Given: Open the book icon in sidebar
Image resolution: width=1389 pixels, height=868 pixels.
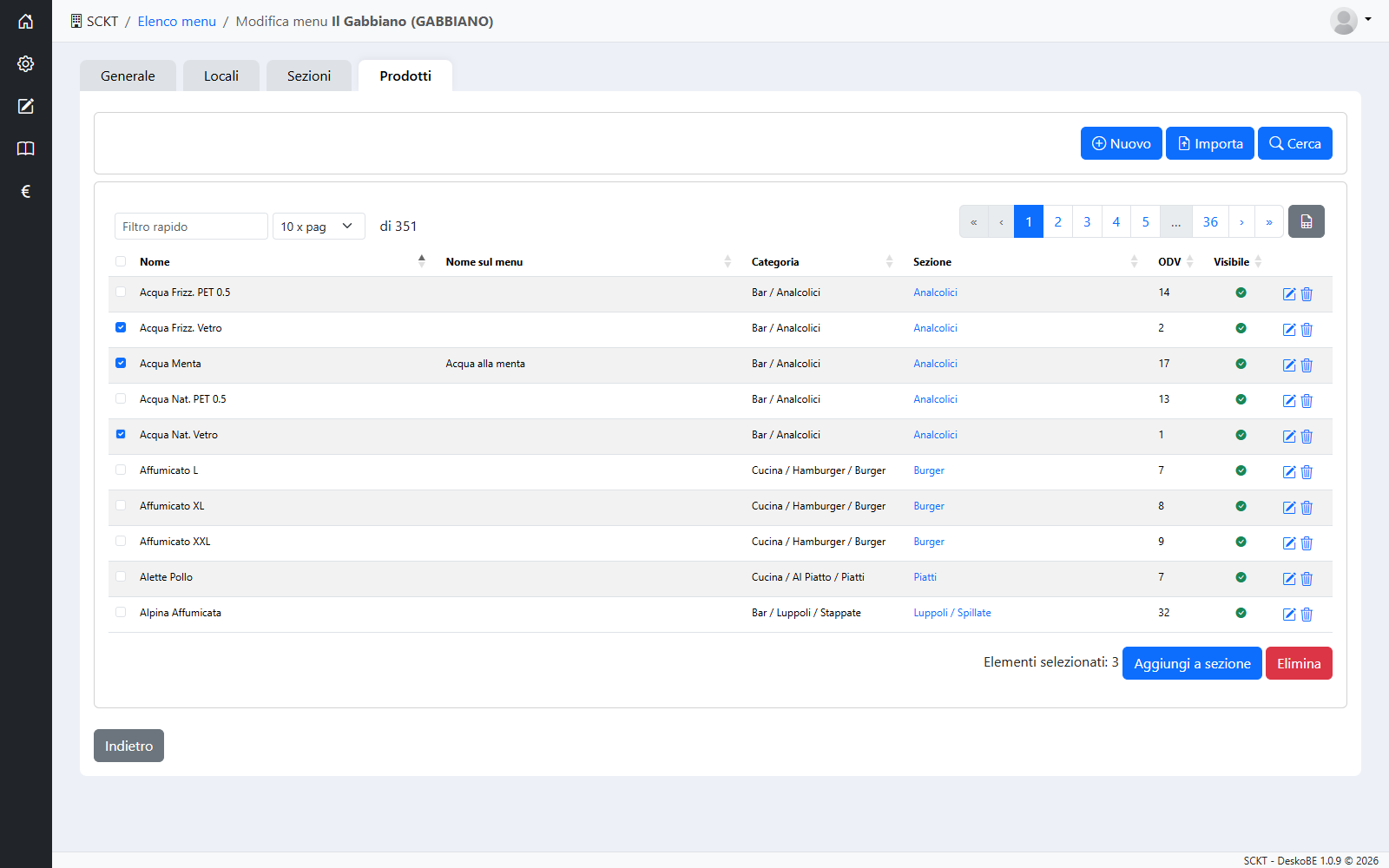Looking at the screenshot, I should 26,148.
